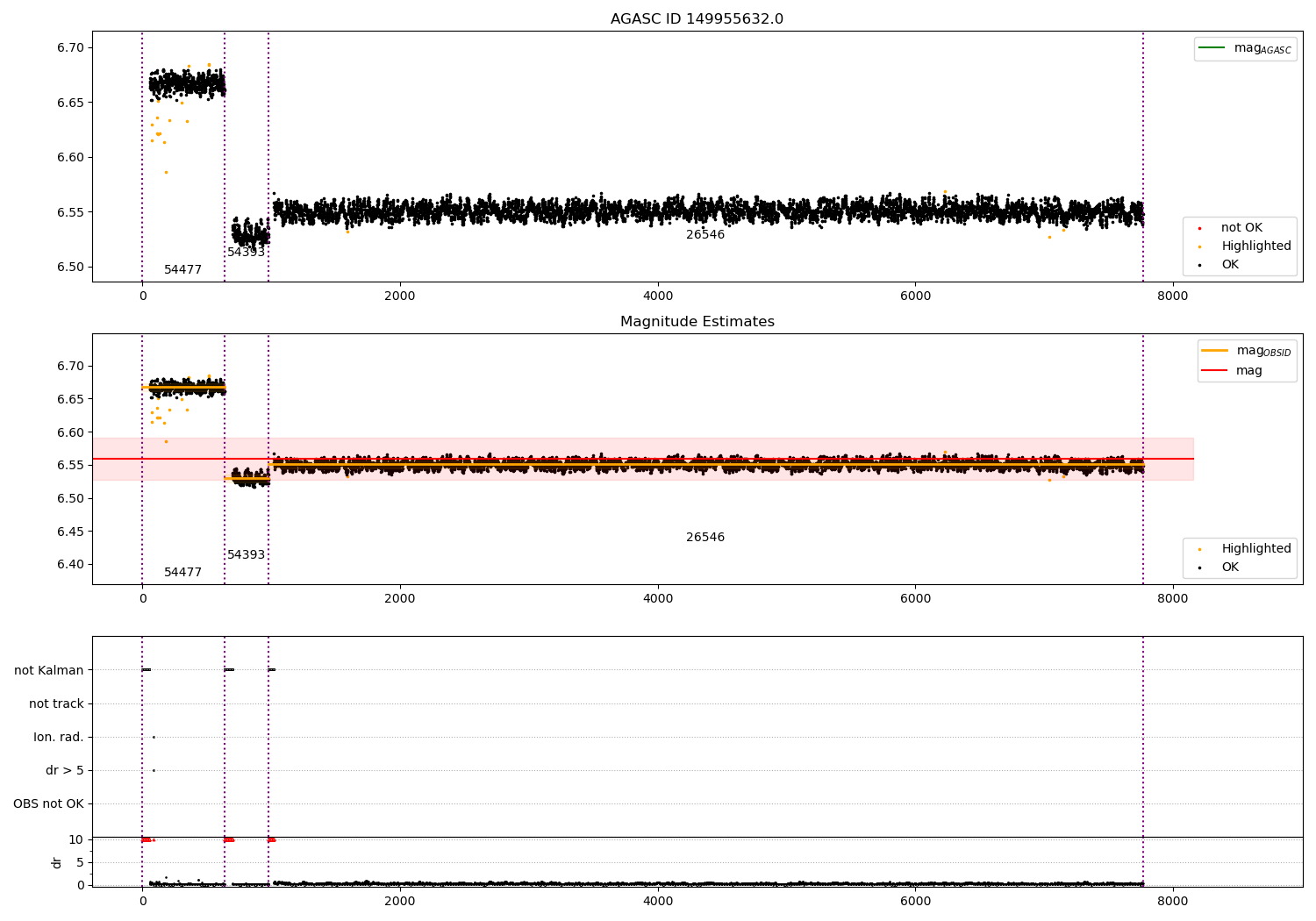Click the OBSID label 26546 in the top plot

pos(705,234)
